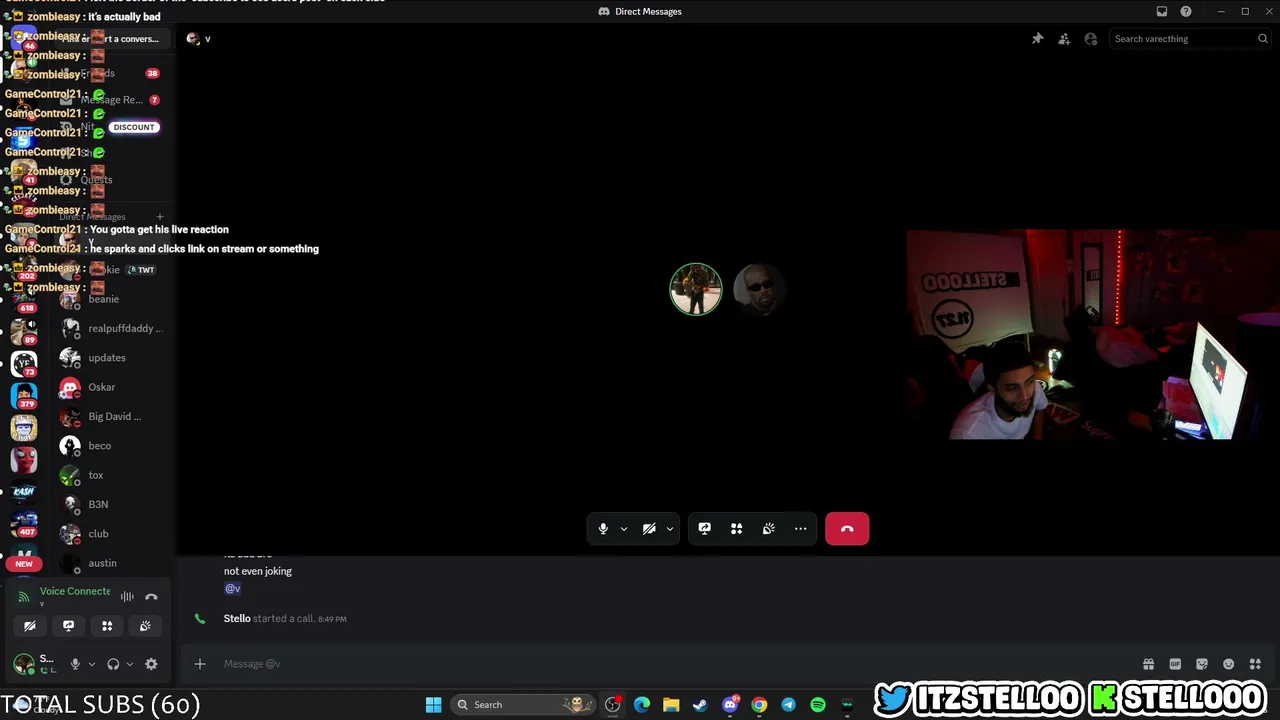This screenshot has height=720, width=1280.
Task: Click the @v mention in the chat
Action: click(232, 589)
